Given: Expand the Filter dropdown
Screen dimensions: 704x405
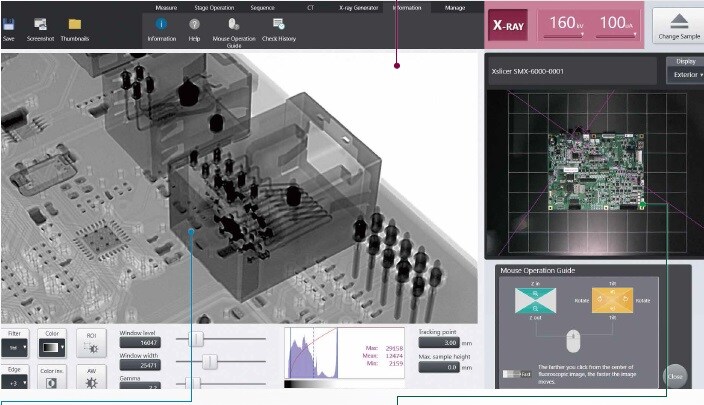Looking at the screenshot, I should coord(14,347).
